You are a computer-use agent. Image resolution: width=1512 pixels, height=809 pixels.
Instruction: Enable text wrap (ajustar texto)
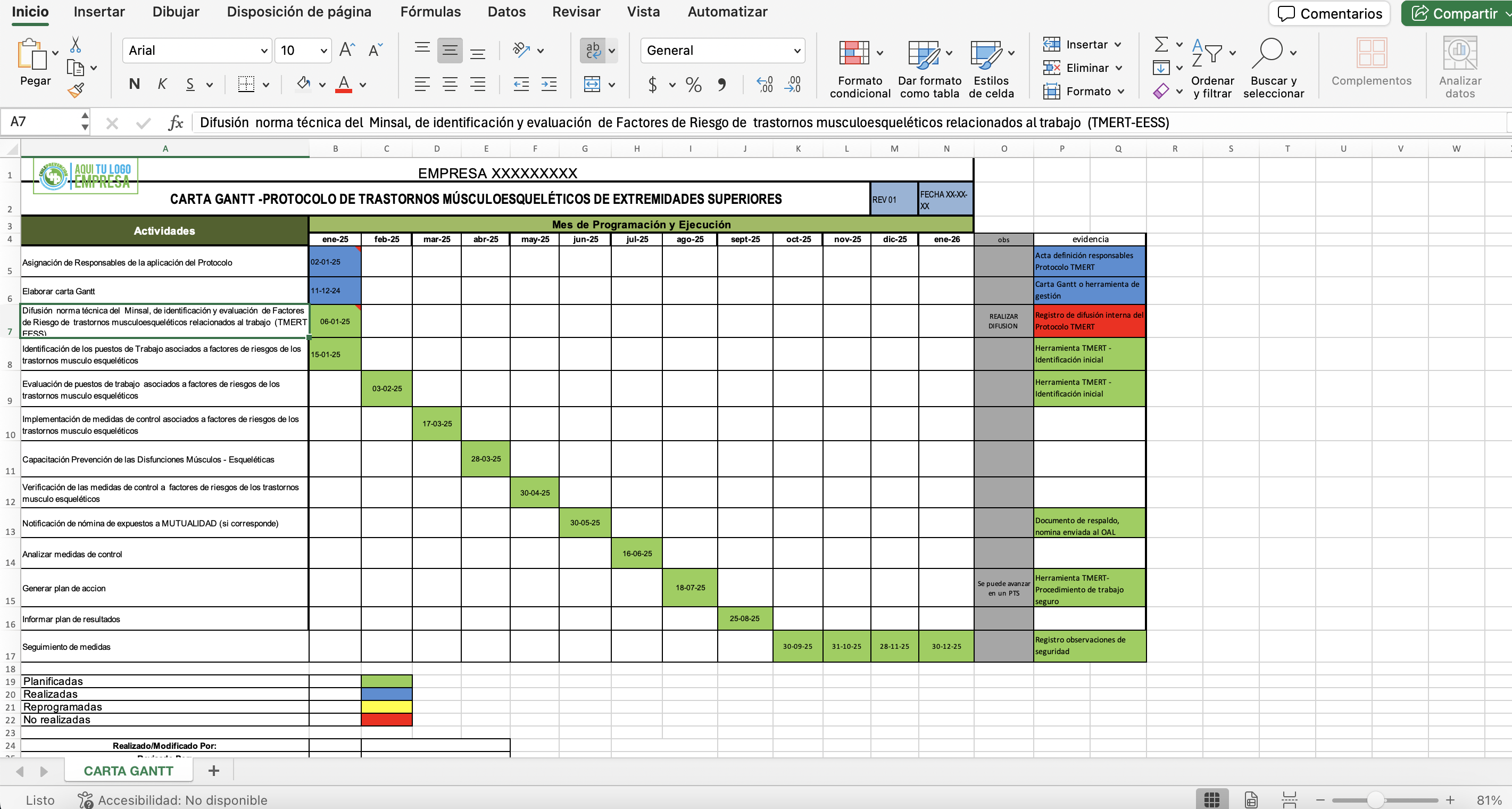[593, 51]
